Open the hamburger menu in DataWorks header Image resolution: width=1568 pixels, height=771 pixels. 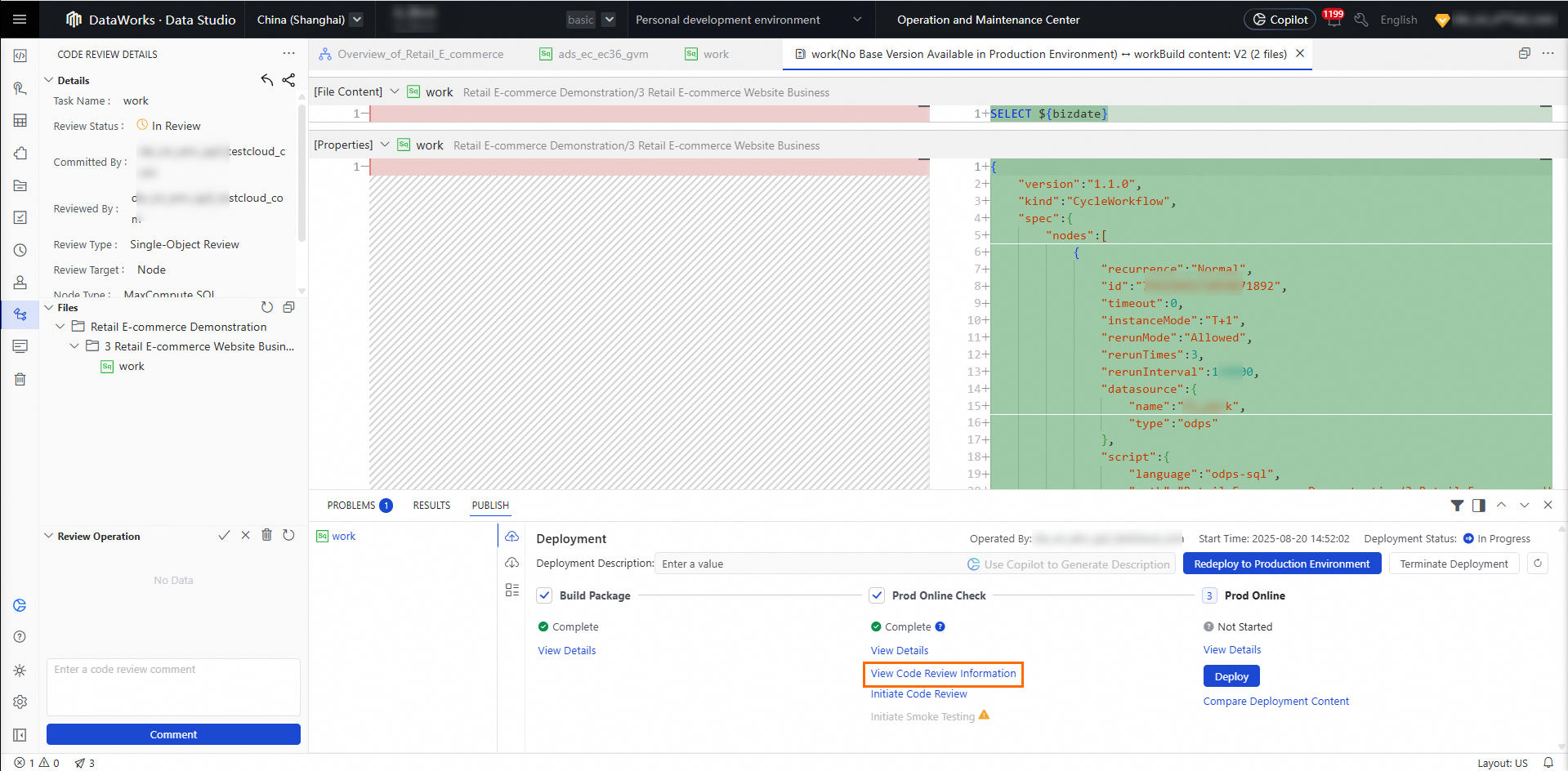[20, 20]
